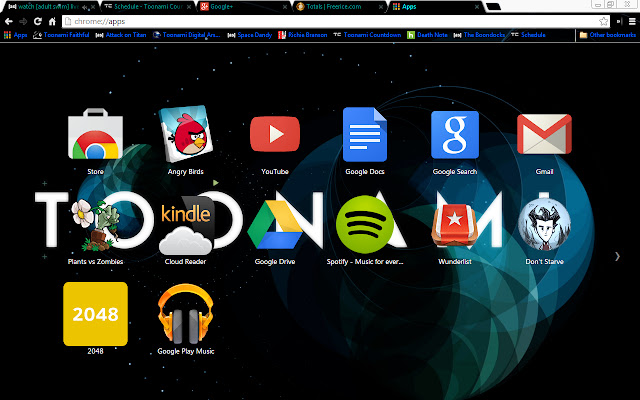Open the Schedule bookmark
Image resolution: width=640 pixels, height=400 pixels.
[x=528, y=35]
